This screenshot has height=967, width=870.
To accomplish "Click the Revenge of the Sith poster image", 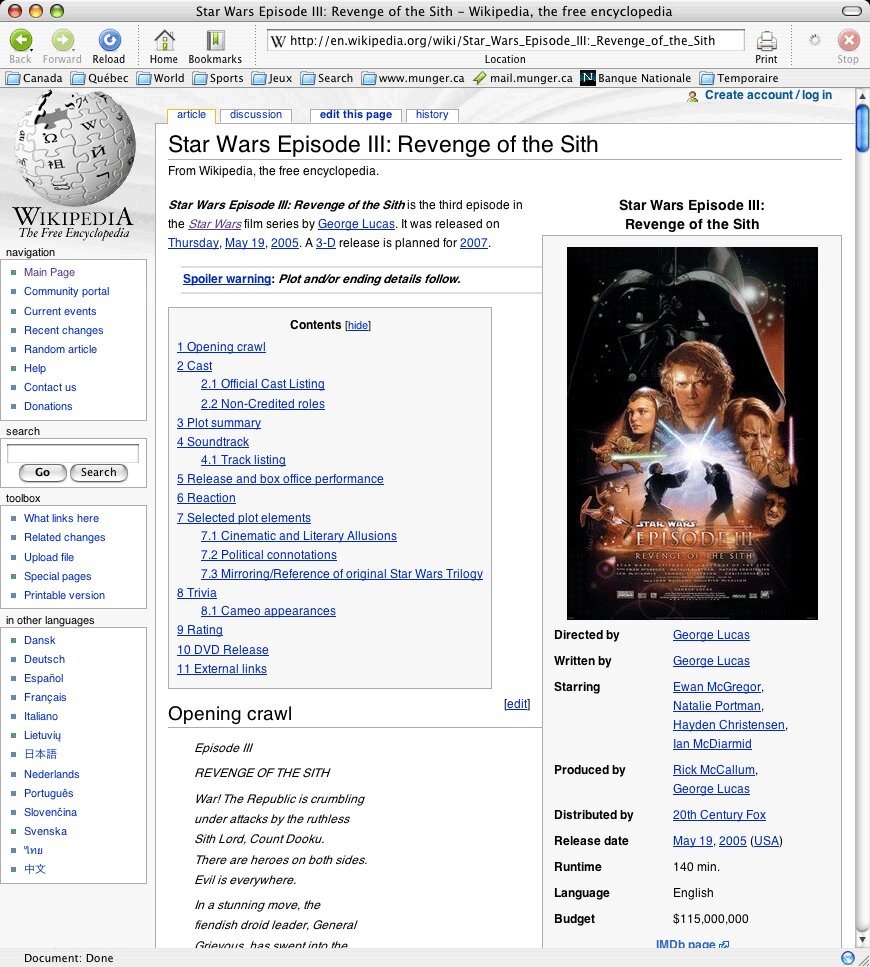I will click(692, 433).
